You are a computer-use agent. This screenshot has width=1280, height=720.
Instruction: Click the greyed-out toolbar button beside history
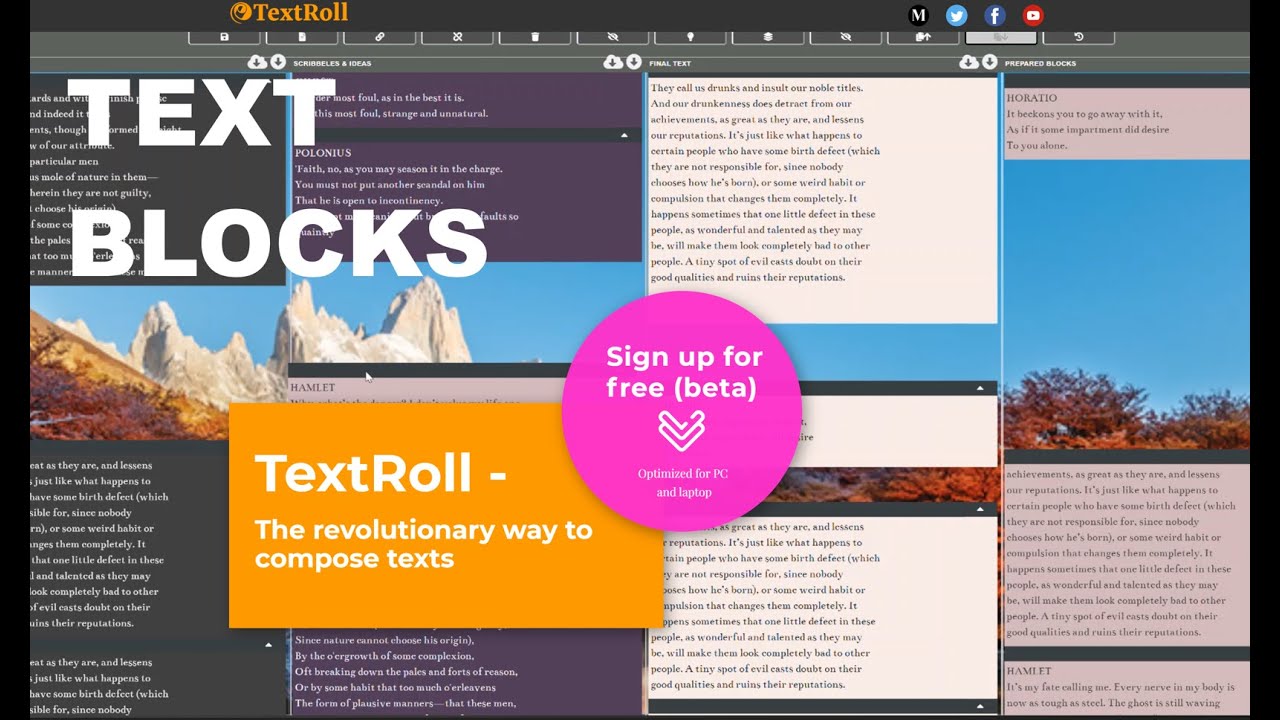pyautogui.click(x=1001, y=37)
